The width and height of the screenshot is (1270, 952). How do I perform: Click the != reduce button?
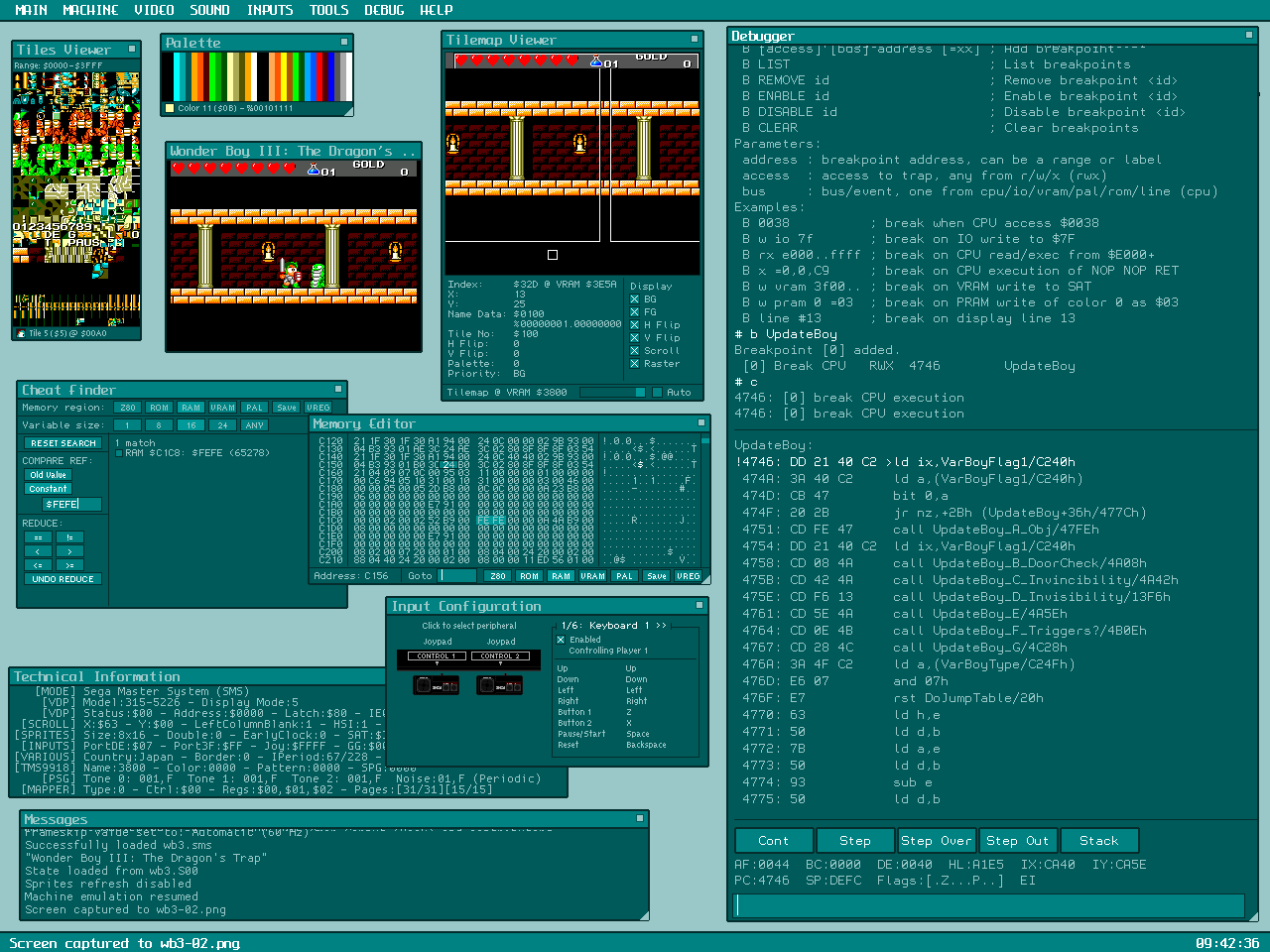(70, 537)
